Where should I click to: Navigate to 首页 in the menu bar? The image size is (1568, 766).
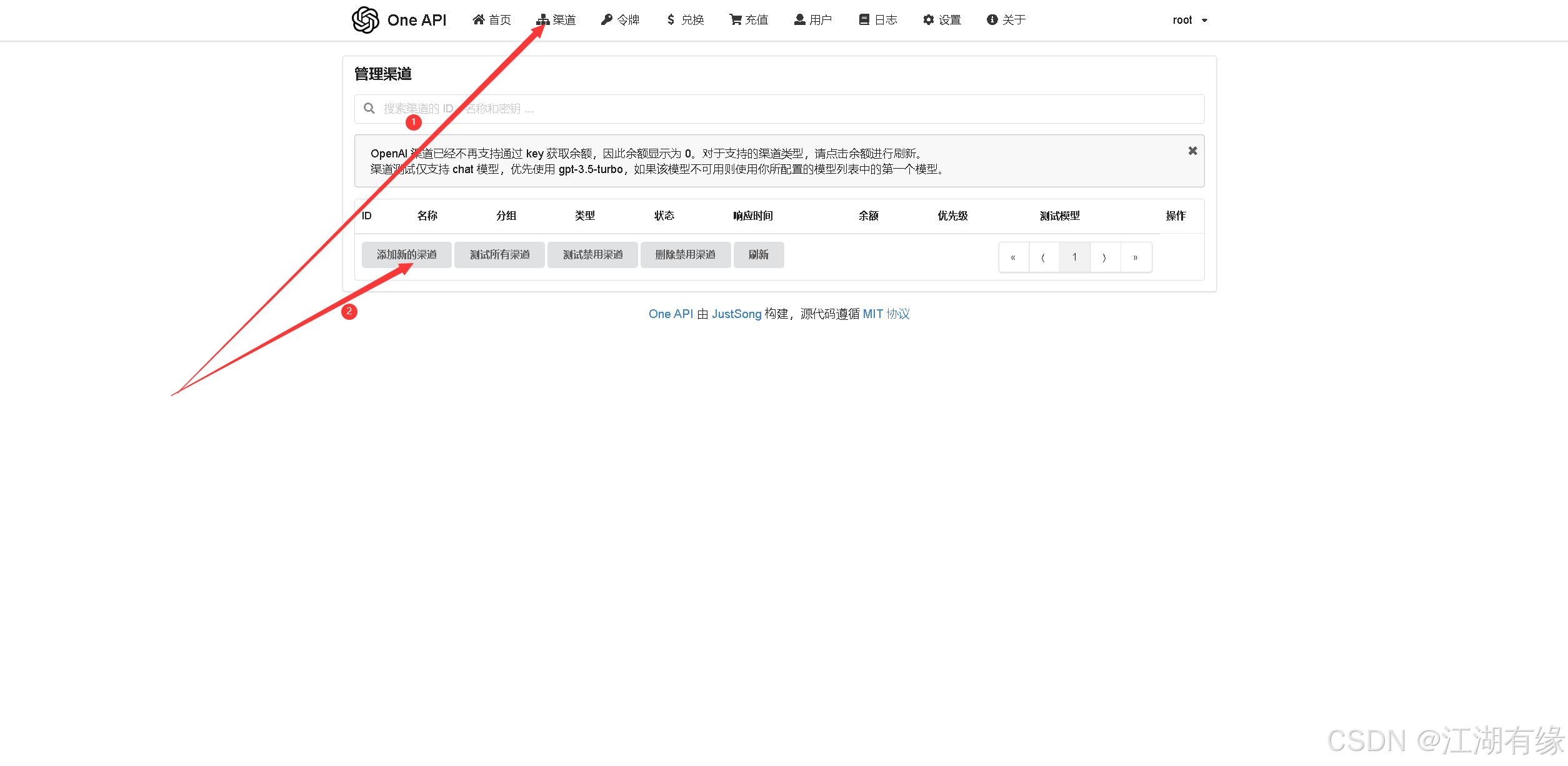click(x=491, y=19)
